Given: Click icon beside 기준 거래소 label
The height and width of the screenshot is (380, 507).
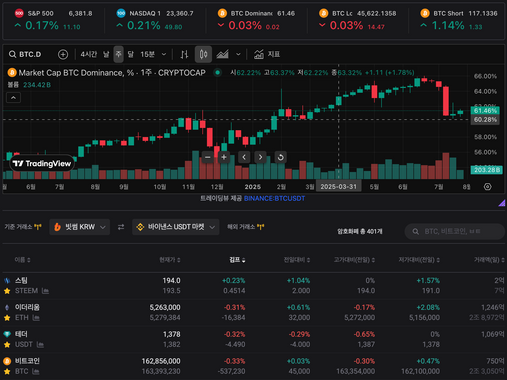Looking at the screenshot, I should [38, 227].
